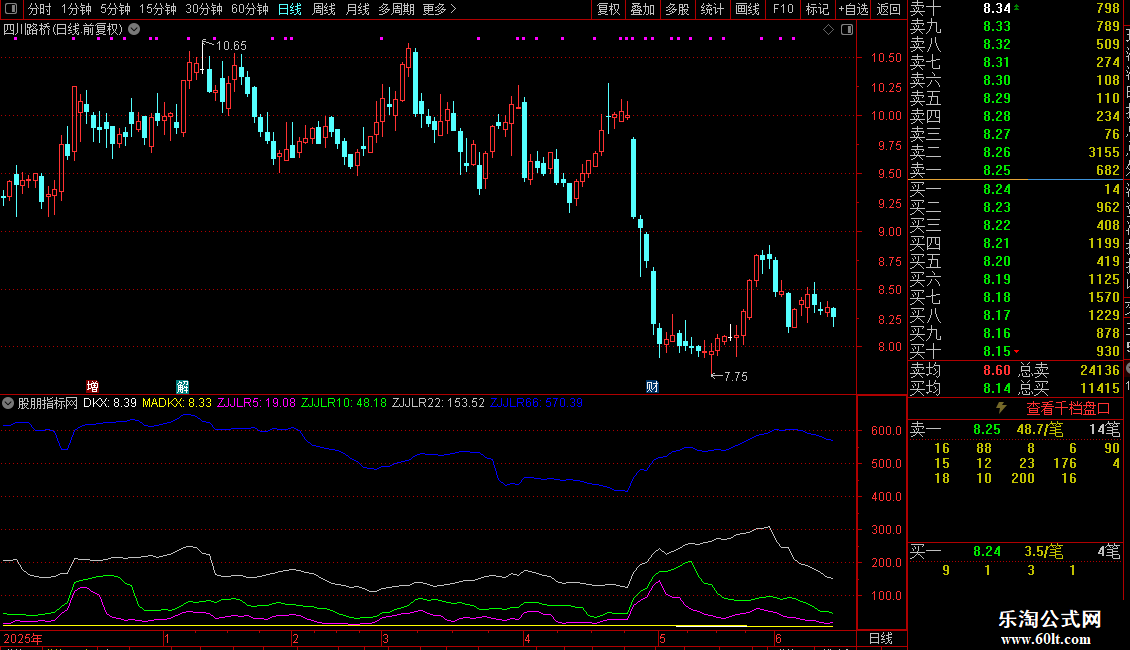Click the ZJJLR10: 48.18 indicator value
The height and width of the screenshot is (650, 1130).
(344, 404)
